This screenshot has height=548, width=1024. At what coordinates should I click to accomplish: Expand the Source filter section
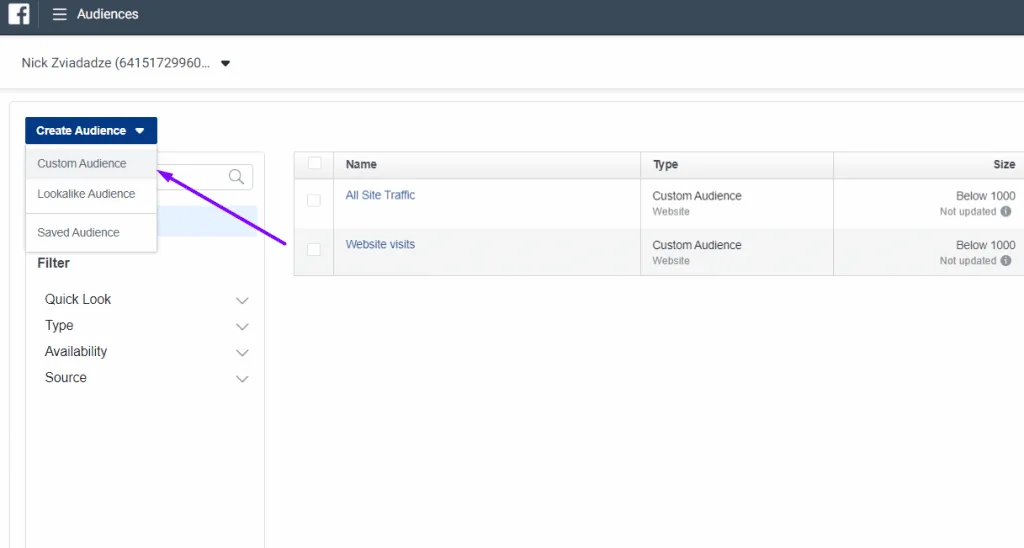click(146, 378)
